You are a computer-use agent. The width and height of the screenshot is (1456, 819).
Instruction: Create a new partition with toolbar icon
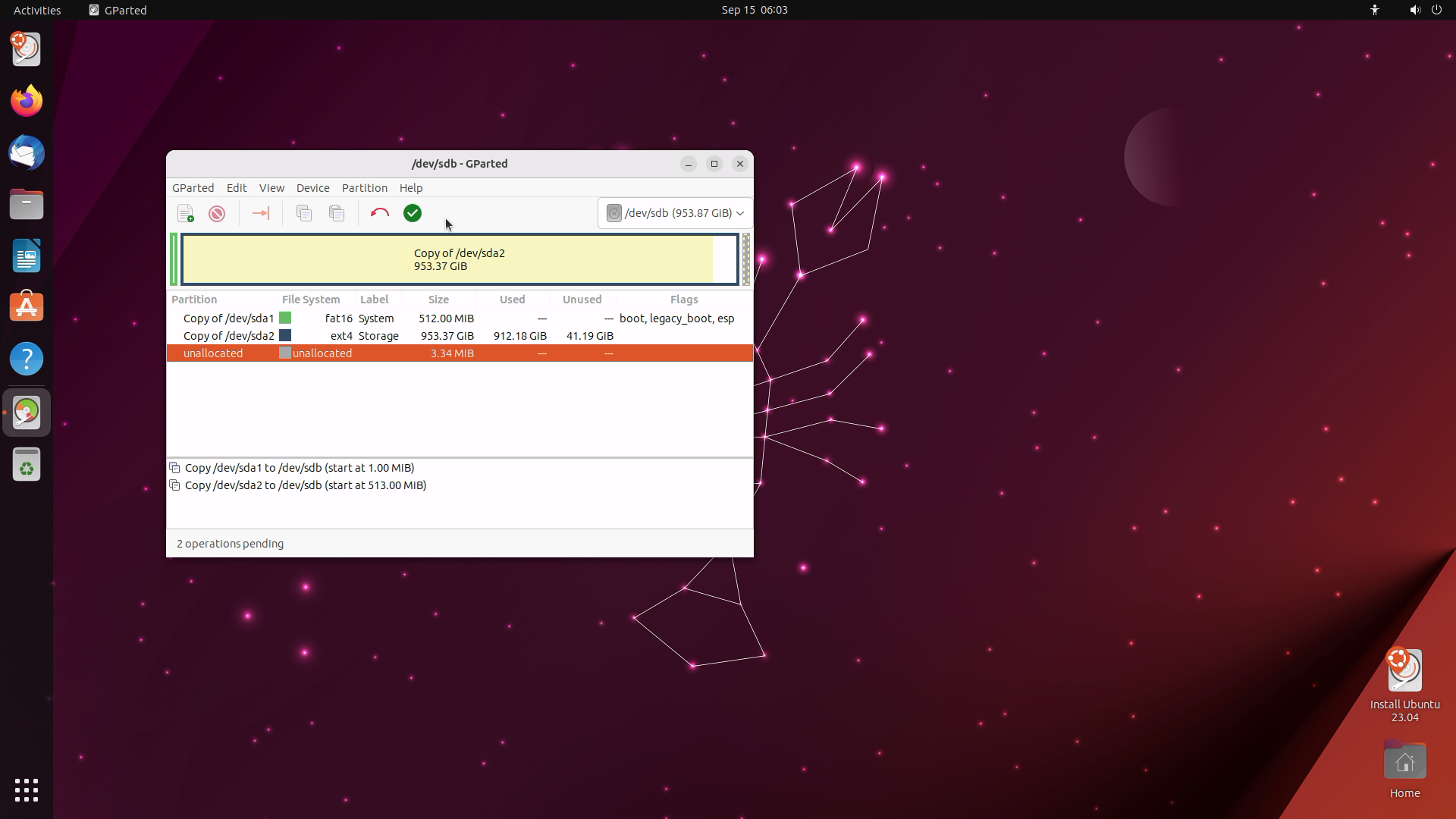(186, 214)
